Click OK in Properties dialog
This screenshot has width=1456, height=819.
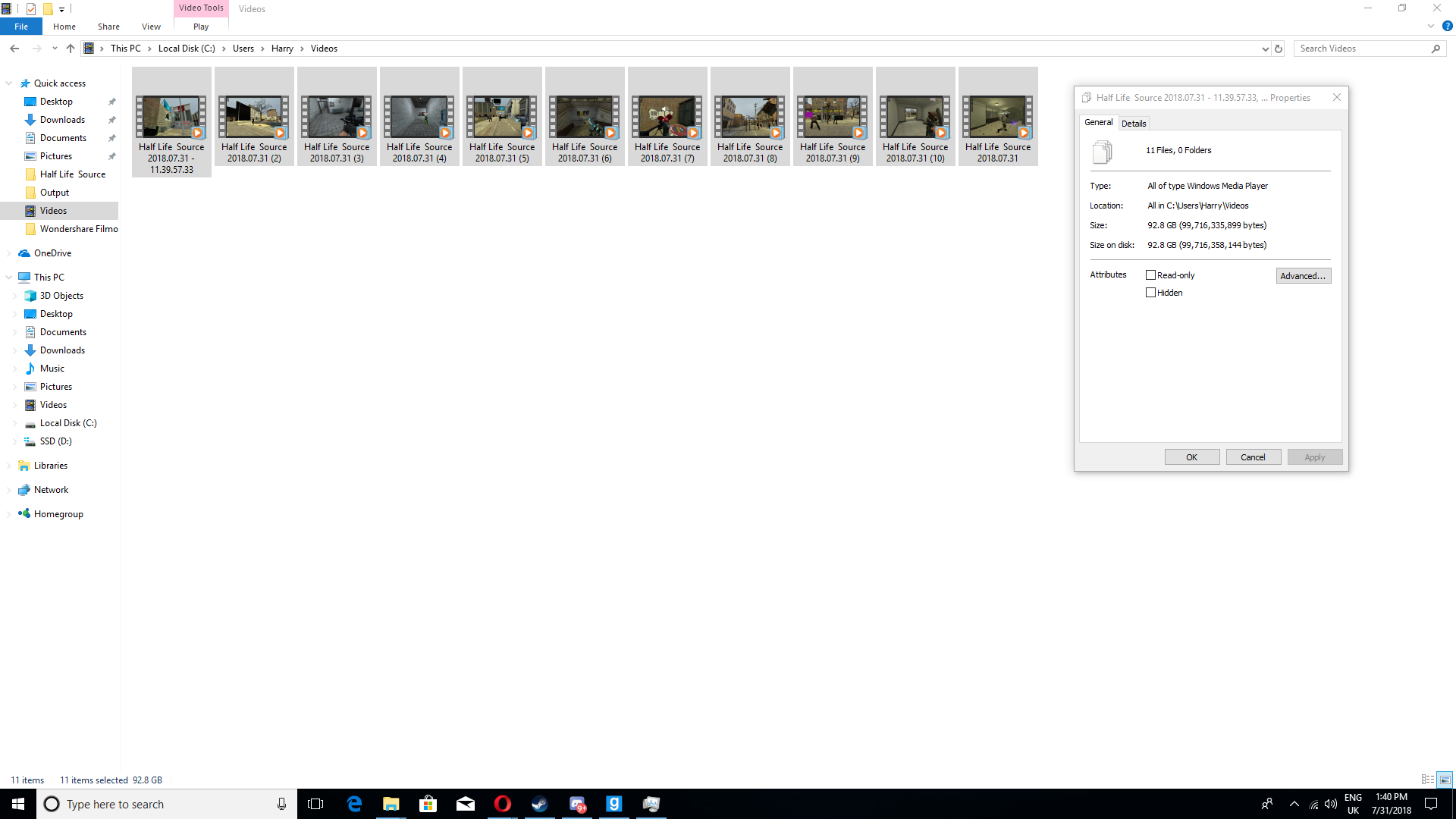pos(1192,457)
